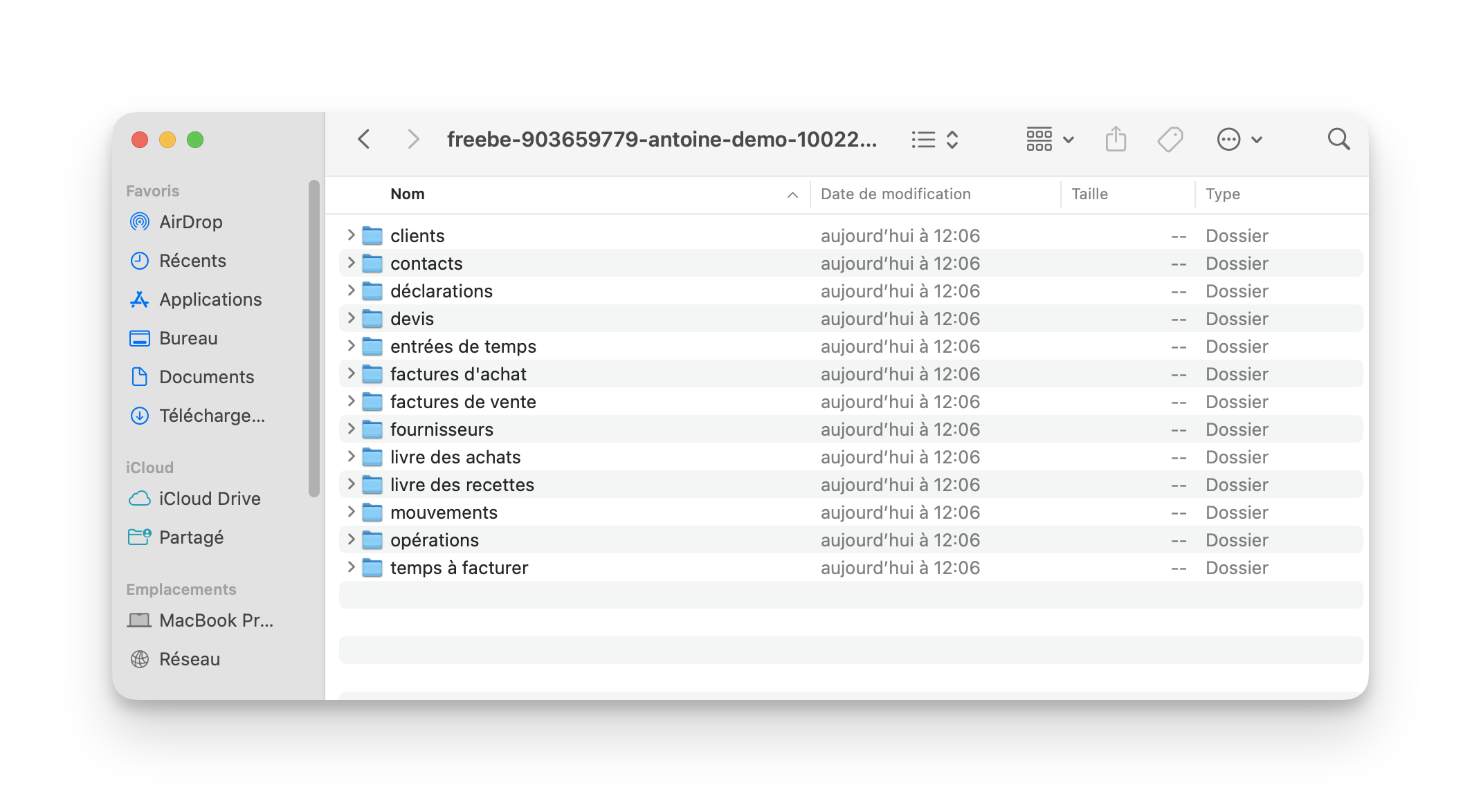Expand the factures de vente folder
The width and height of the screenshot is (1481, 812).
pos(351,401)
